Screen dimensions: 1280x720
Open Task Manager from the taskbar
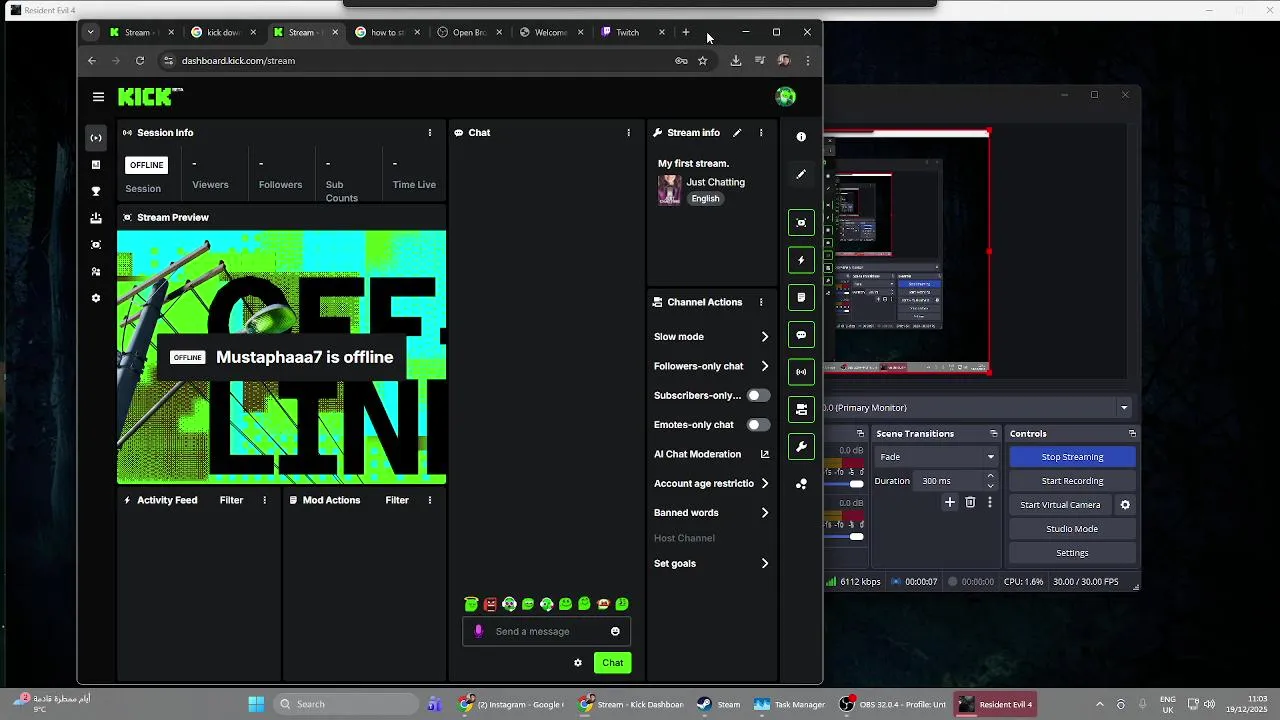click(790, 704)
